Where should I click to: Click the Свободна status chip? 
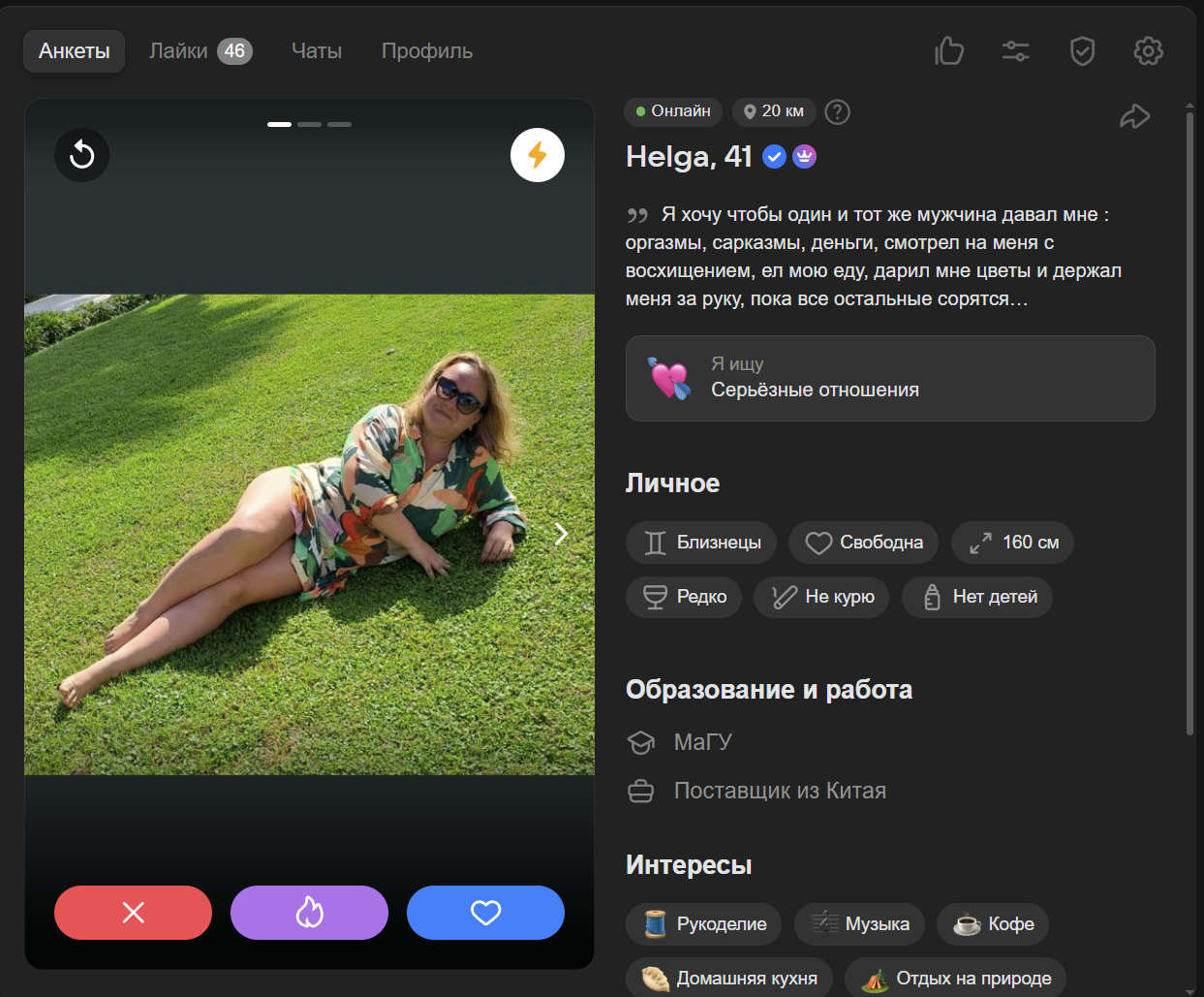tap(864, 543)
